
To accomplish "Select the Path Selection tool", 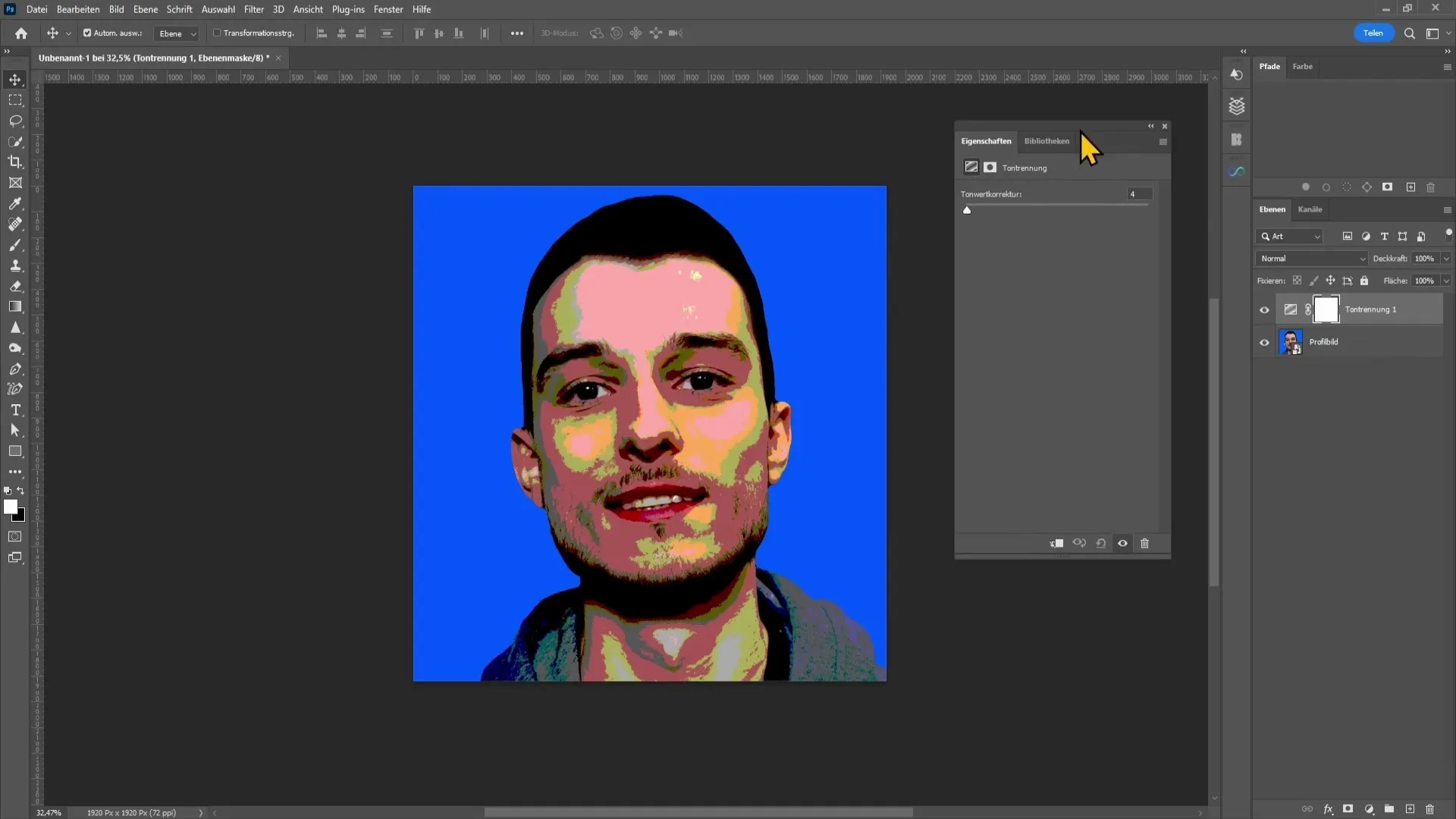I will point(15,430).
